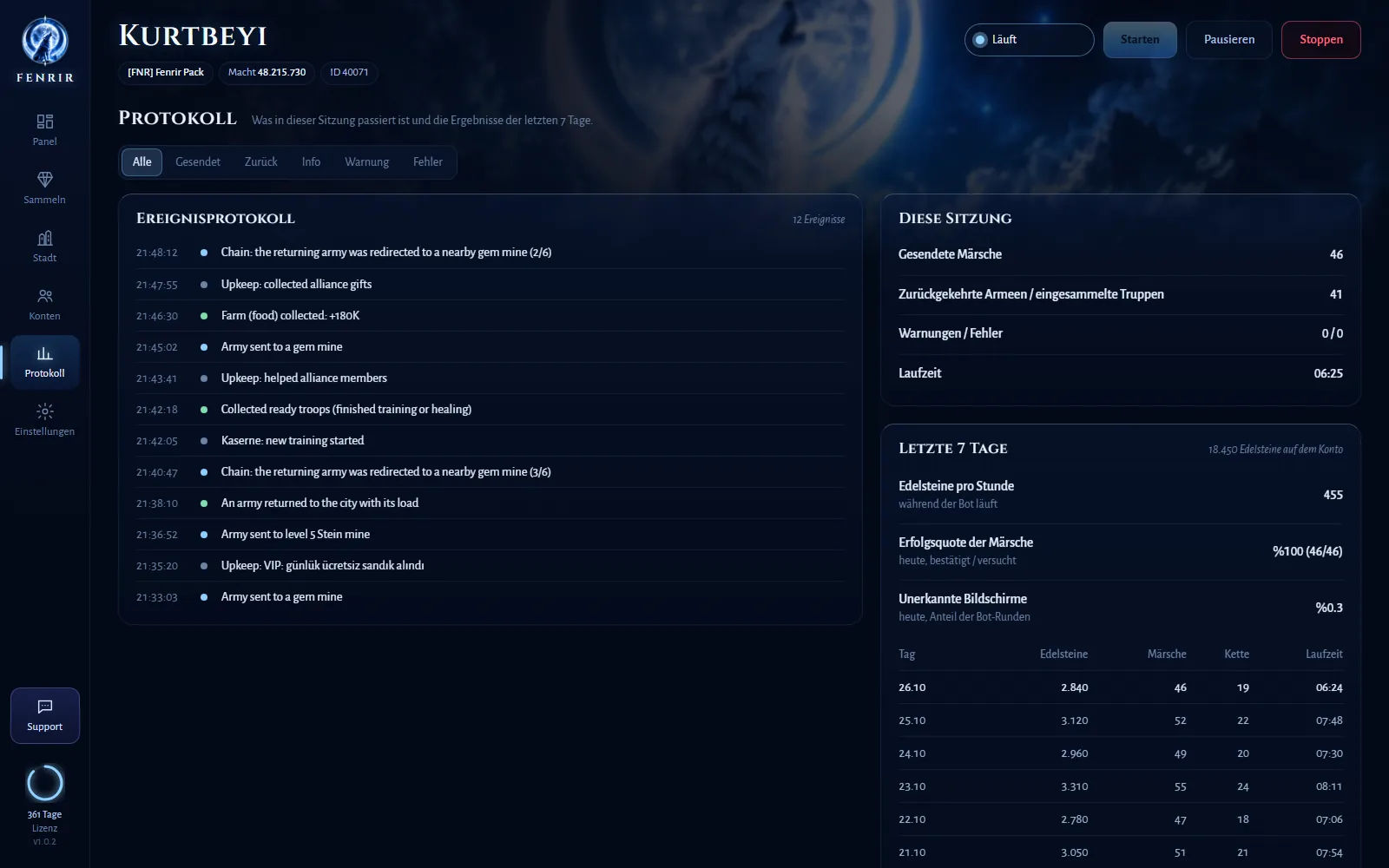
Task: Click the Macht 48.215.730 badge
Action: click(267, 73)
